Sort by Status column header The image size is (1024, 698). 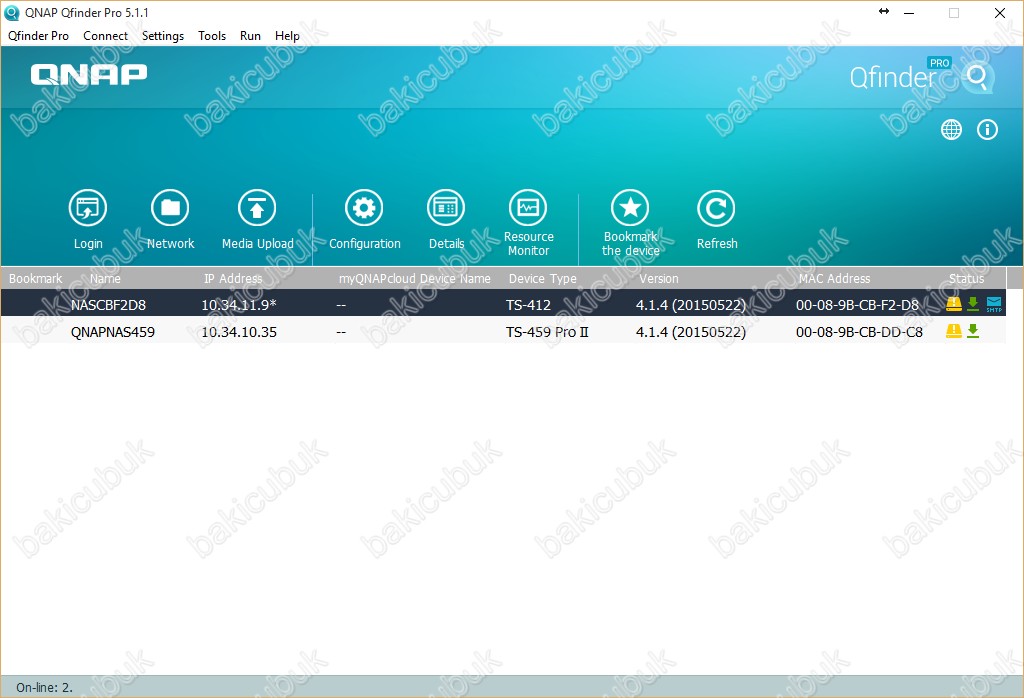click(x=967, y=278)
